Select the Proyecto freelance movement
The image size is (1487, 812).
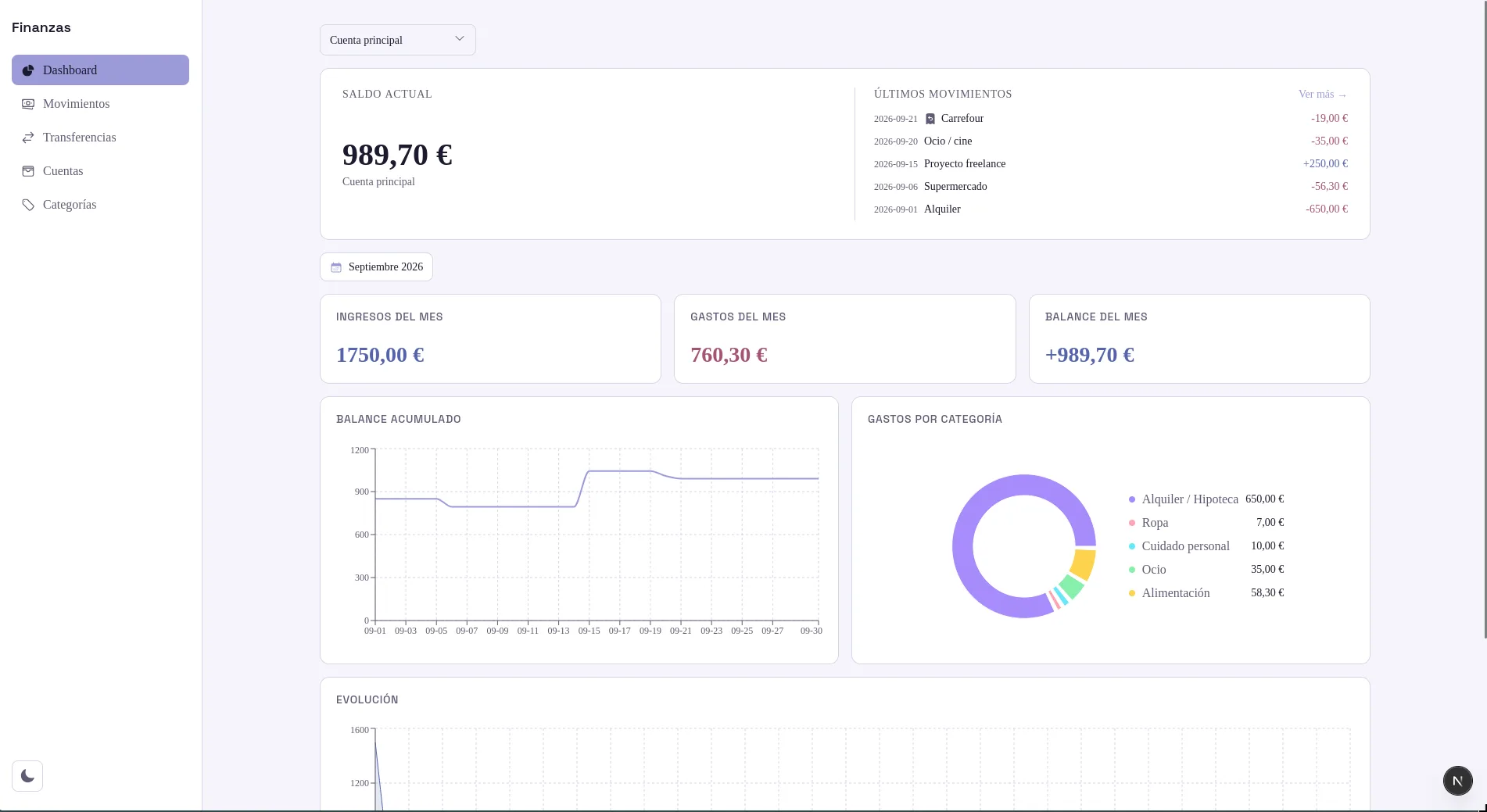1111,164
